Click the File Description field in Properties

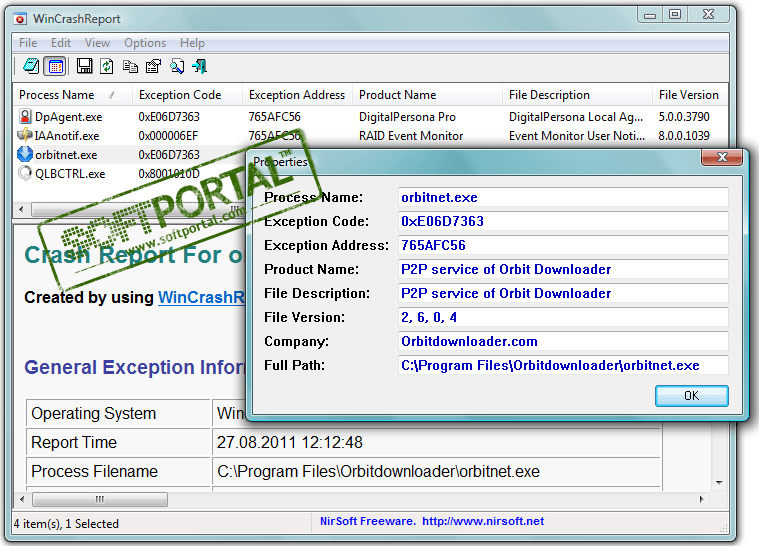point(563,293)
